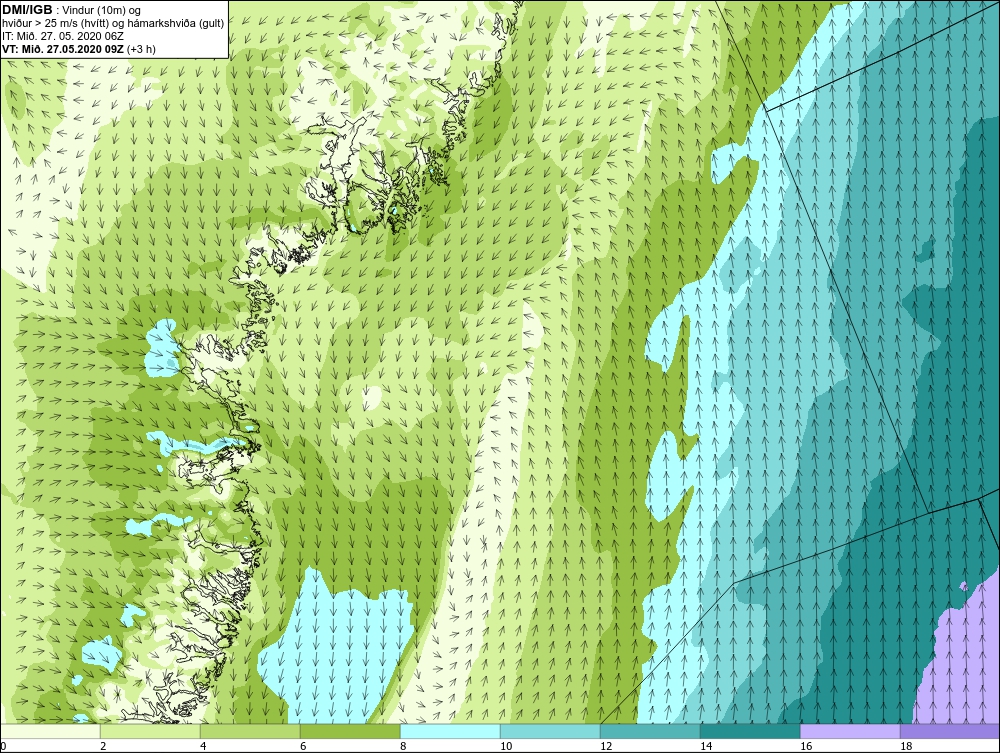Click the legend label '14'
The height and width of the screenshot is (753, 1000).
click(x=706, y=746)
